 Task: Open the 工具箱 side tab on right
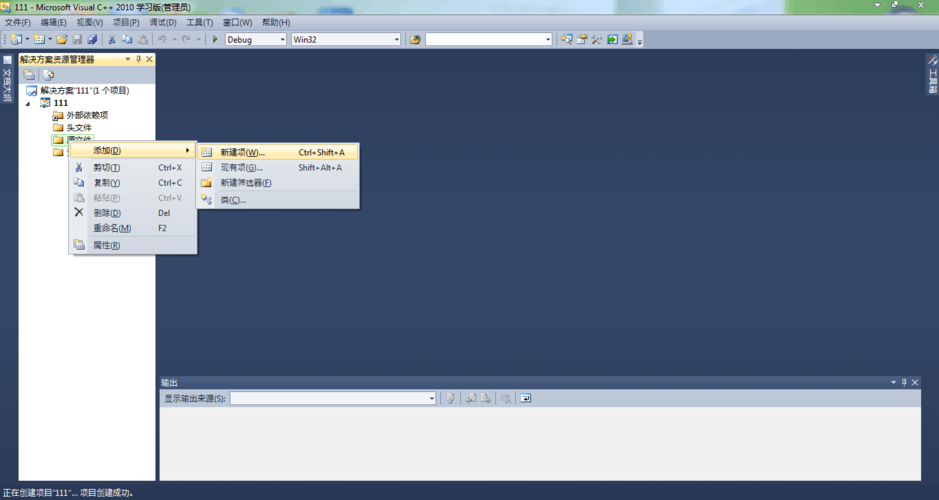click(x=932, y=74)
